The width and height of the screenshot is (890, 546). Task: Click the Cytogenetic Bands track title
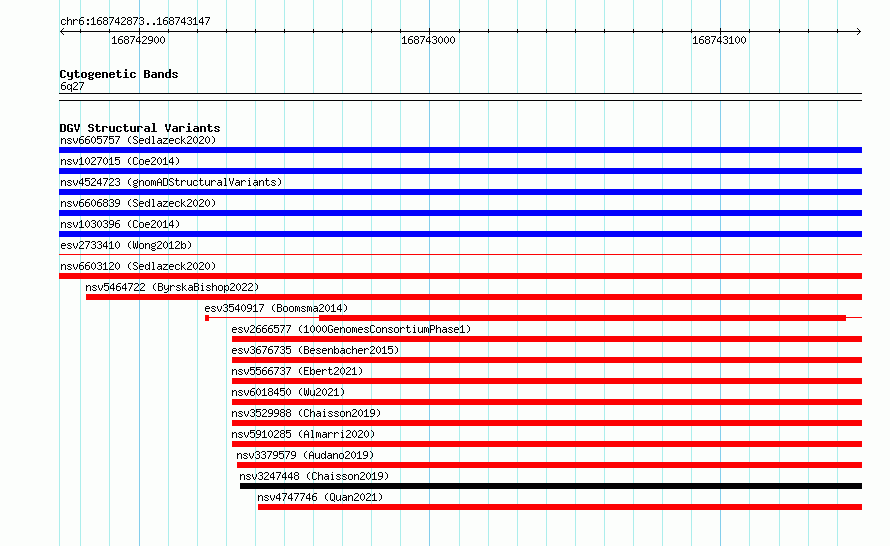click(119, 74)
